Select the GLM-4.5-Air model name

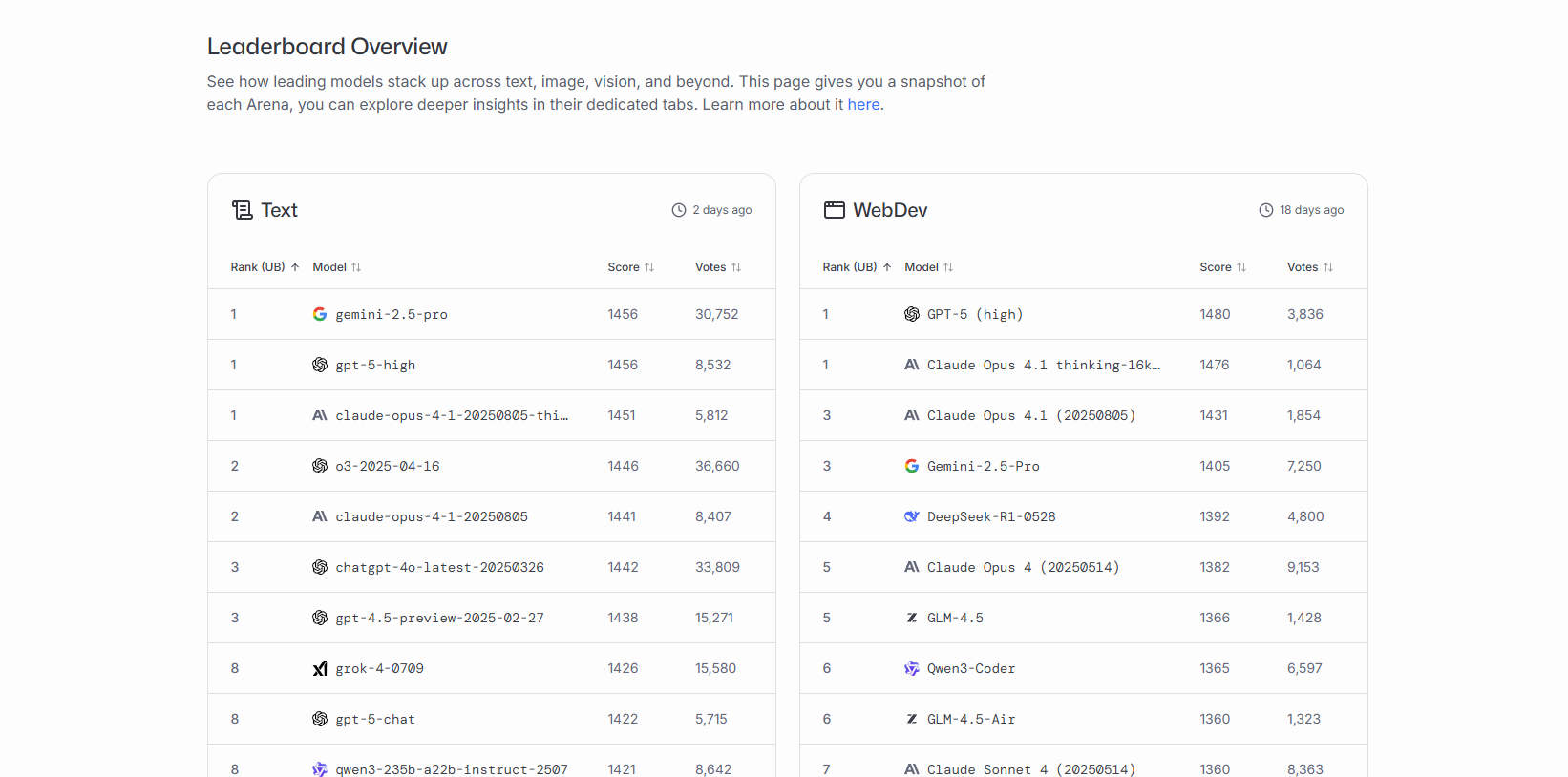971,719
